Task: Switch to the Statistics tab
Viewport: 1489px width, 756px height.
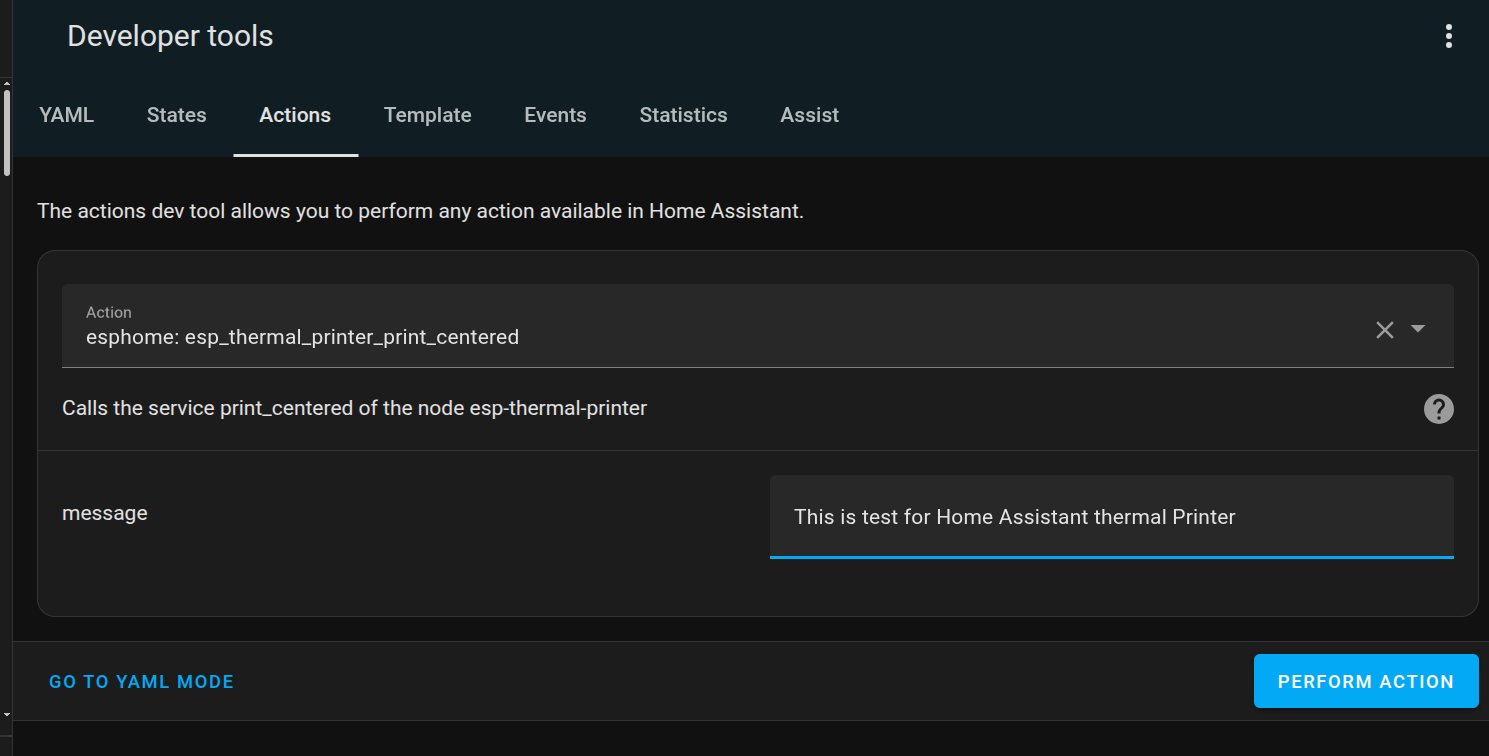Action: [683, 115]
